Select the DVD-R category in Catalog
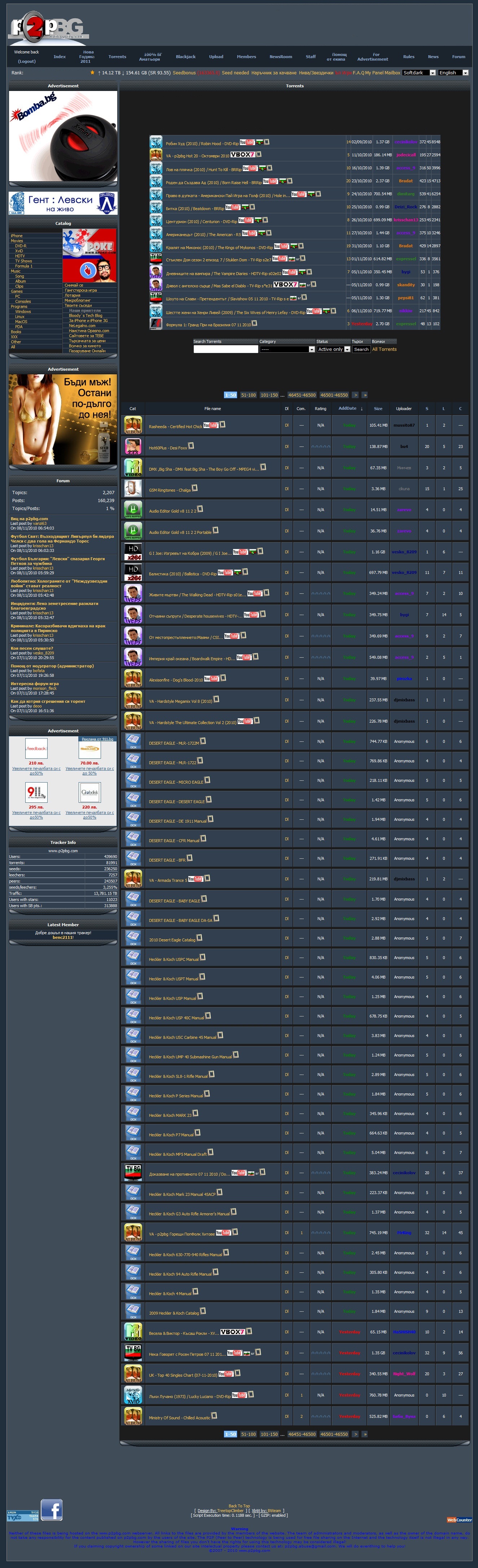 point(21,246)
